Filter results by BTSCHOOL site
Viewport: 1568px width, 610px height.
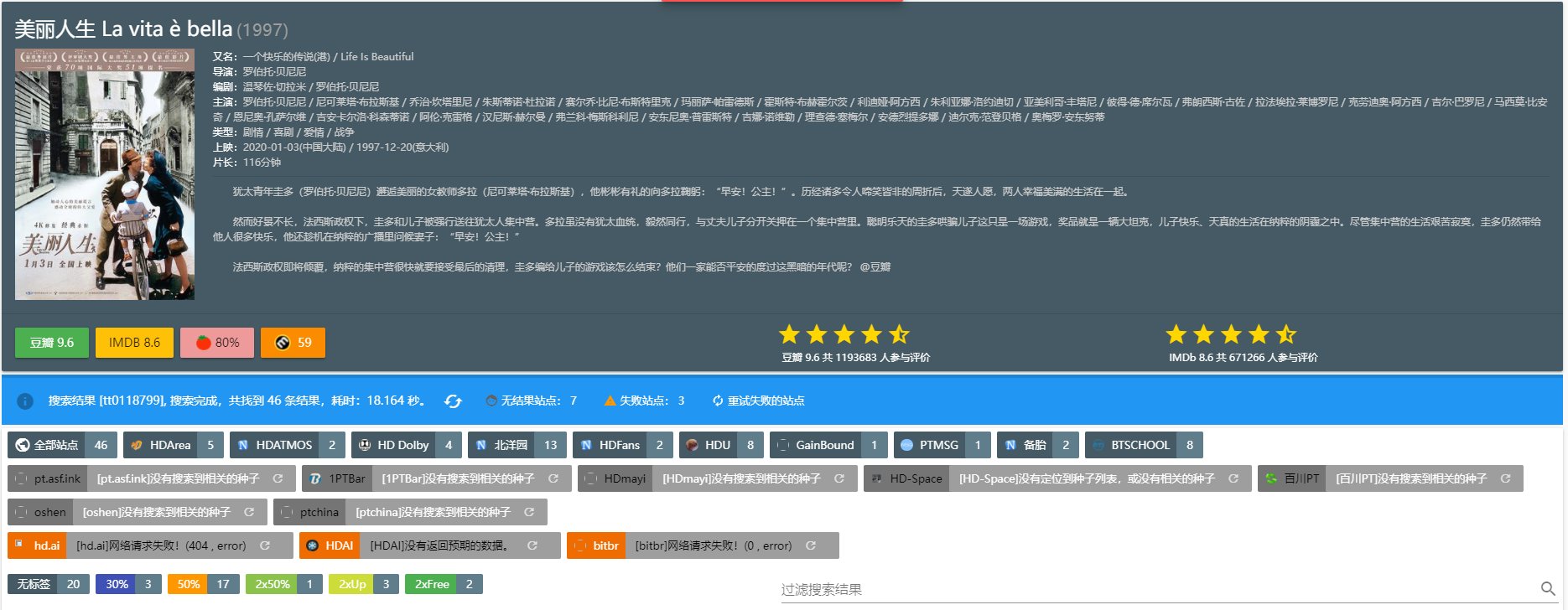coord(1144,445)
